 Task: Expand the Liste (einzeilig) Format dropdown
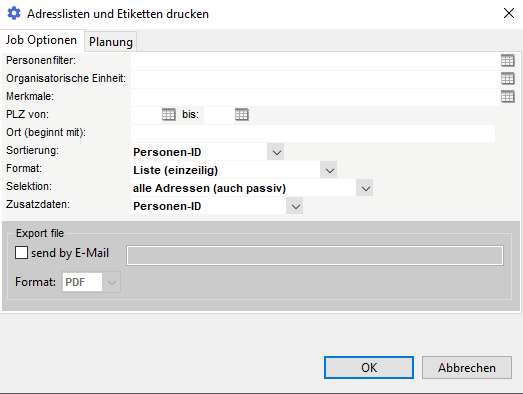[x=329, y=170]
